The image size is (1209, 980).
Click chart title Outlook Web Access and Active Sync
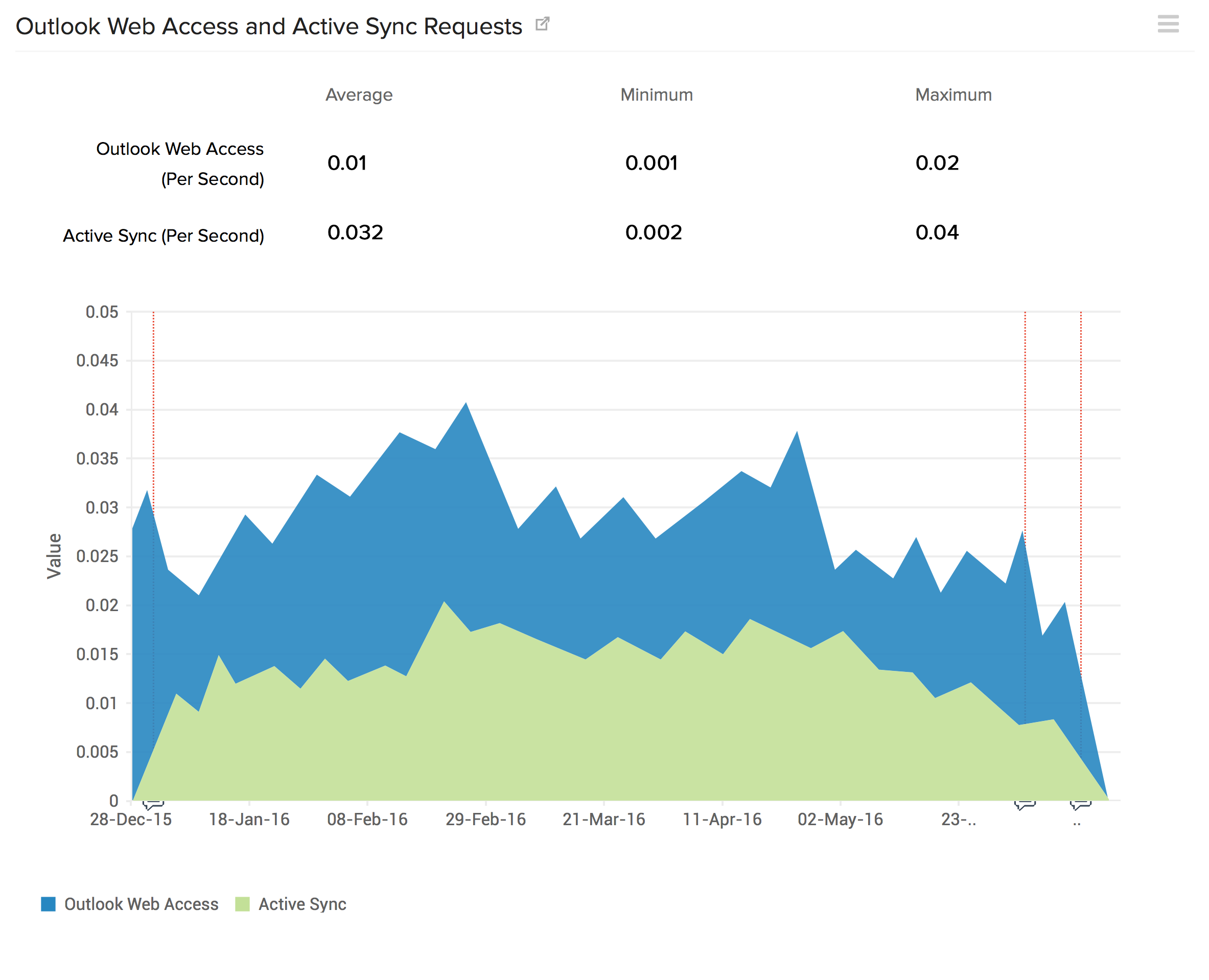coord(269,27)
